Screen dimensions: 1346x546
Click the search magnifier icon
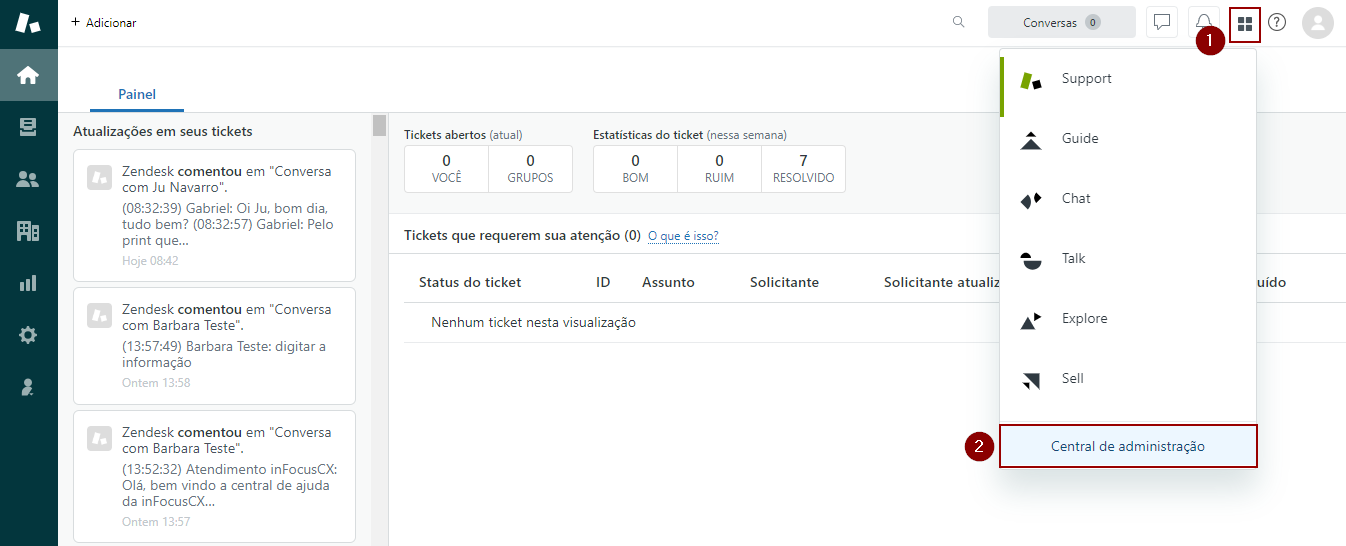tap(959, 22)
